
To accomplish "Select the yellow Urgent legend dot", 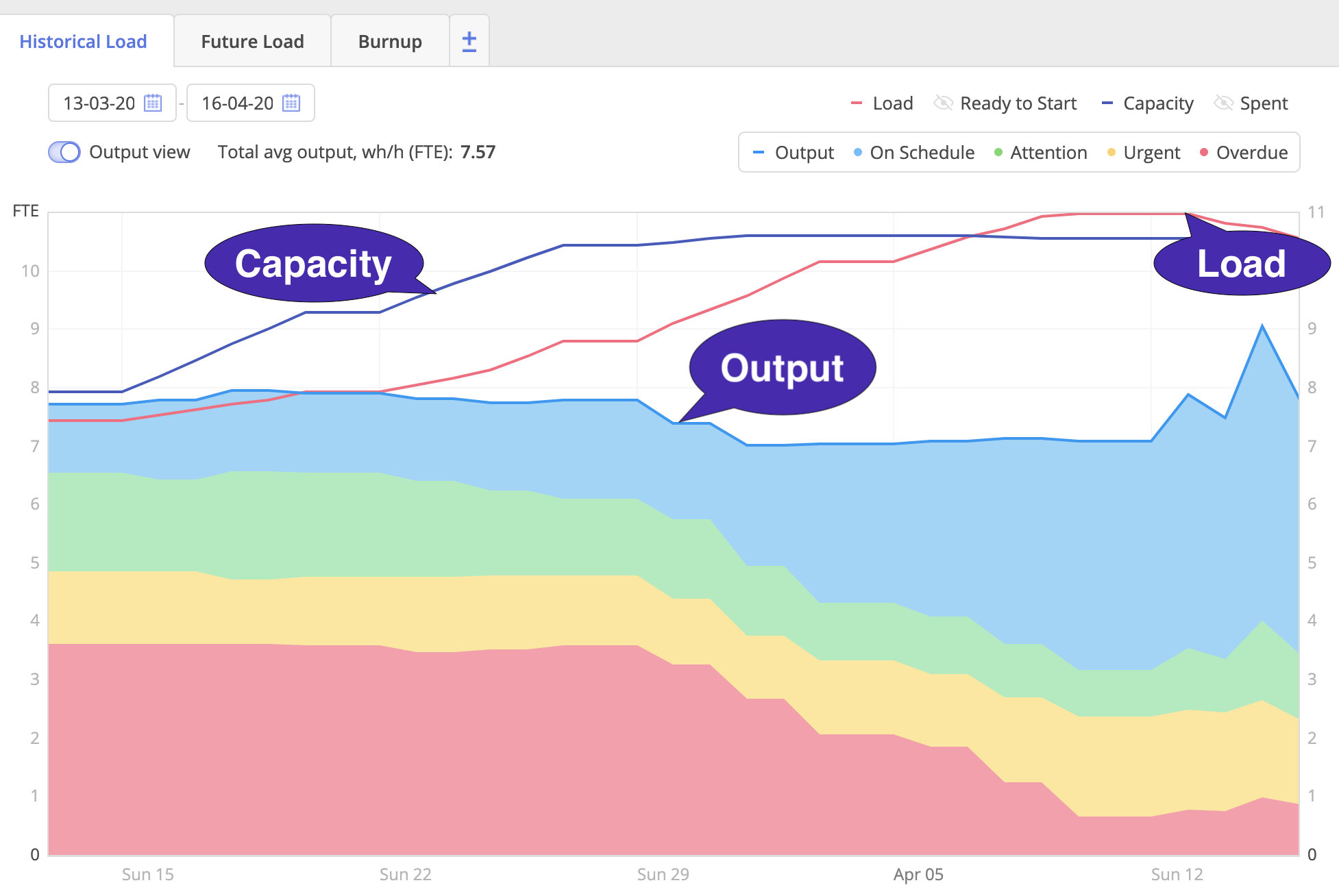I will [x=1112, y=152].
